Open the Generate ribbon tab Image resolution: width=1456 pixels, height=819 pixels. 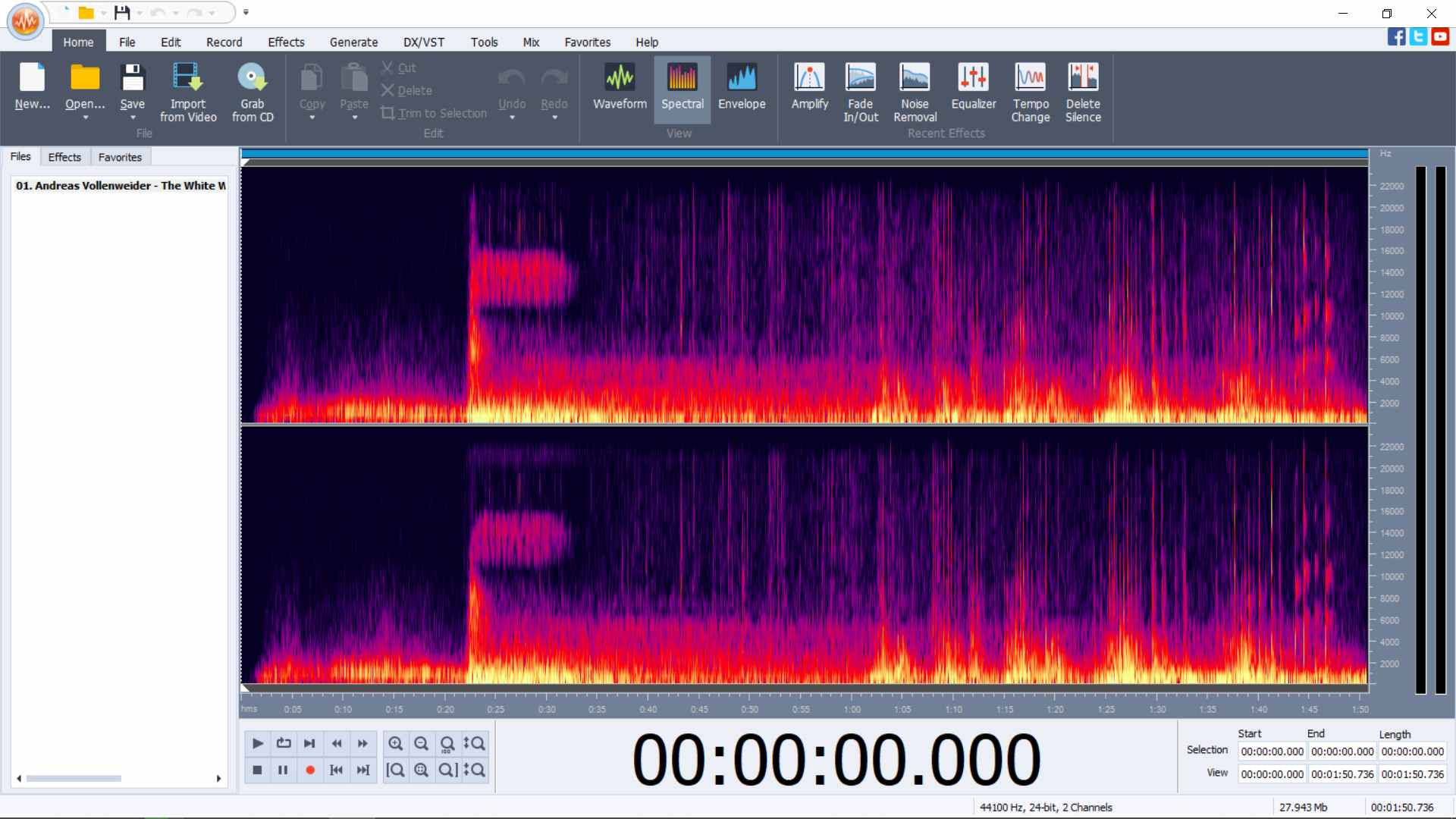(353, 42)
